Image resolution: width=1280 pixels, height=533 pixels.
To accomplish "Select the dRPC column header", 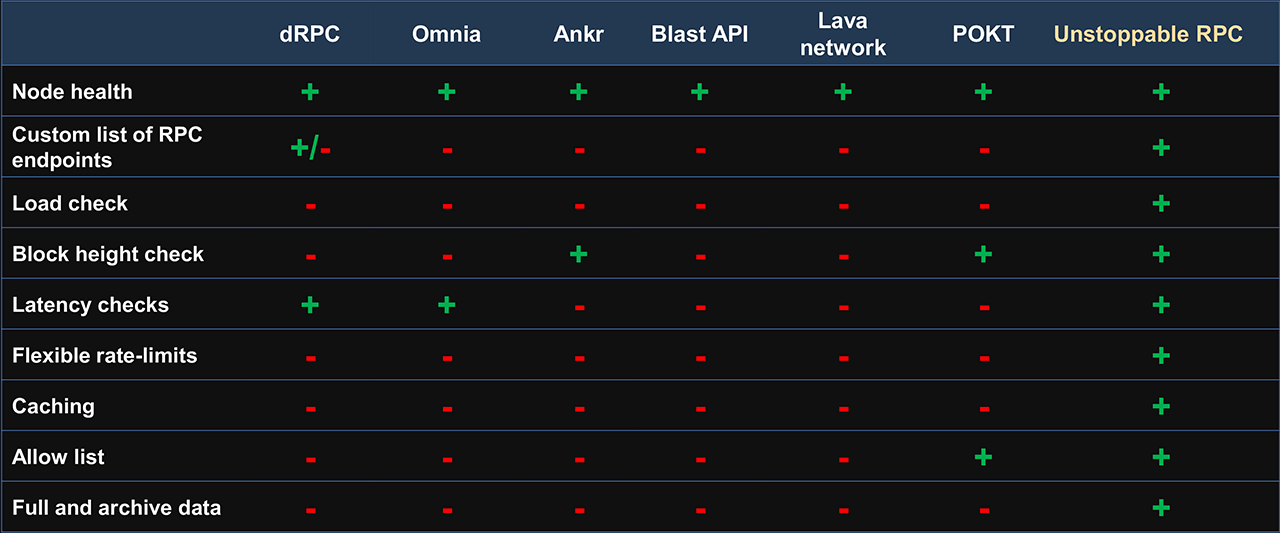I will [310, 34].
